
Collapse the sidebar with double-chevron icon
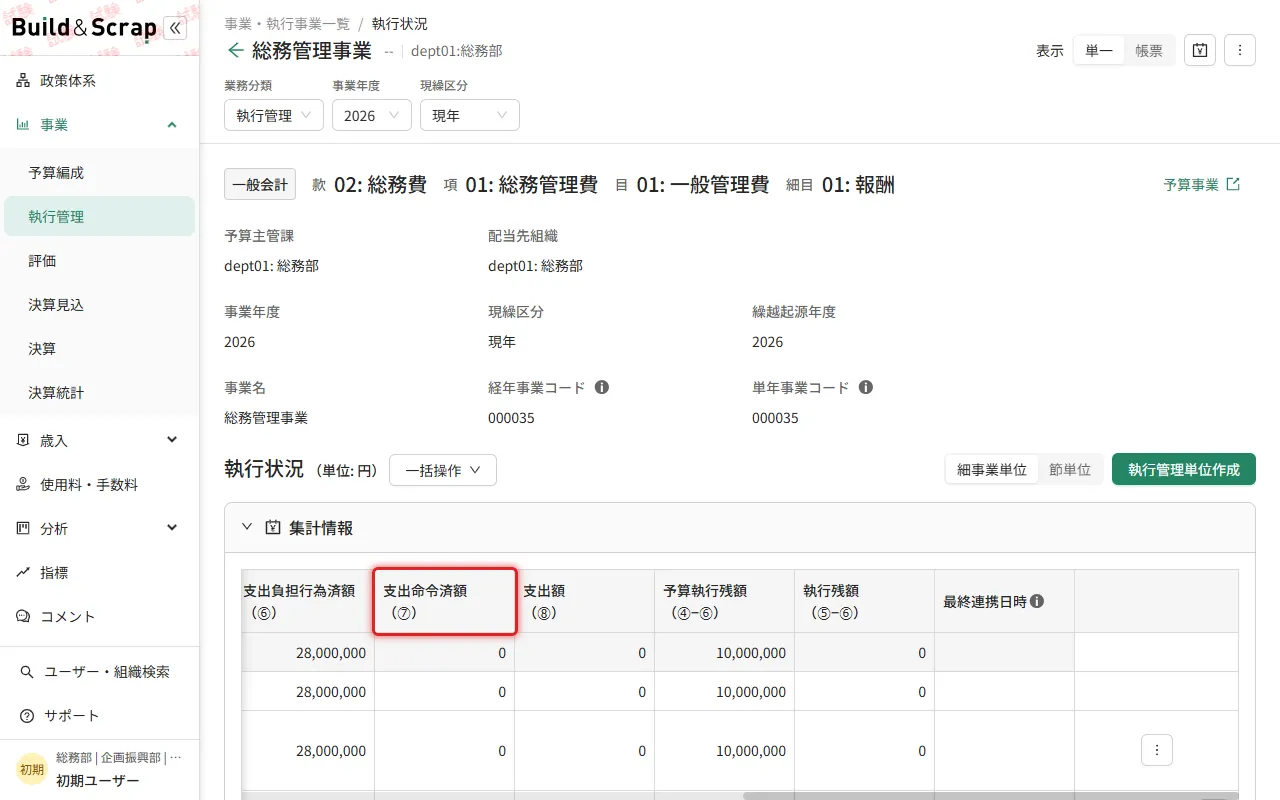(175, 28)
